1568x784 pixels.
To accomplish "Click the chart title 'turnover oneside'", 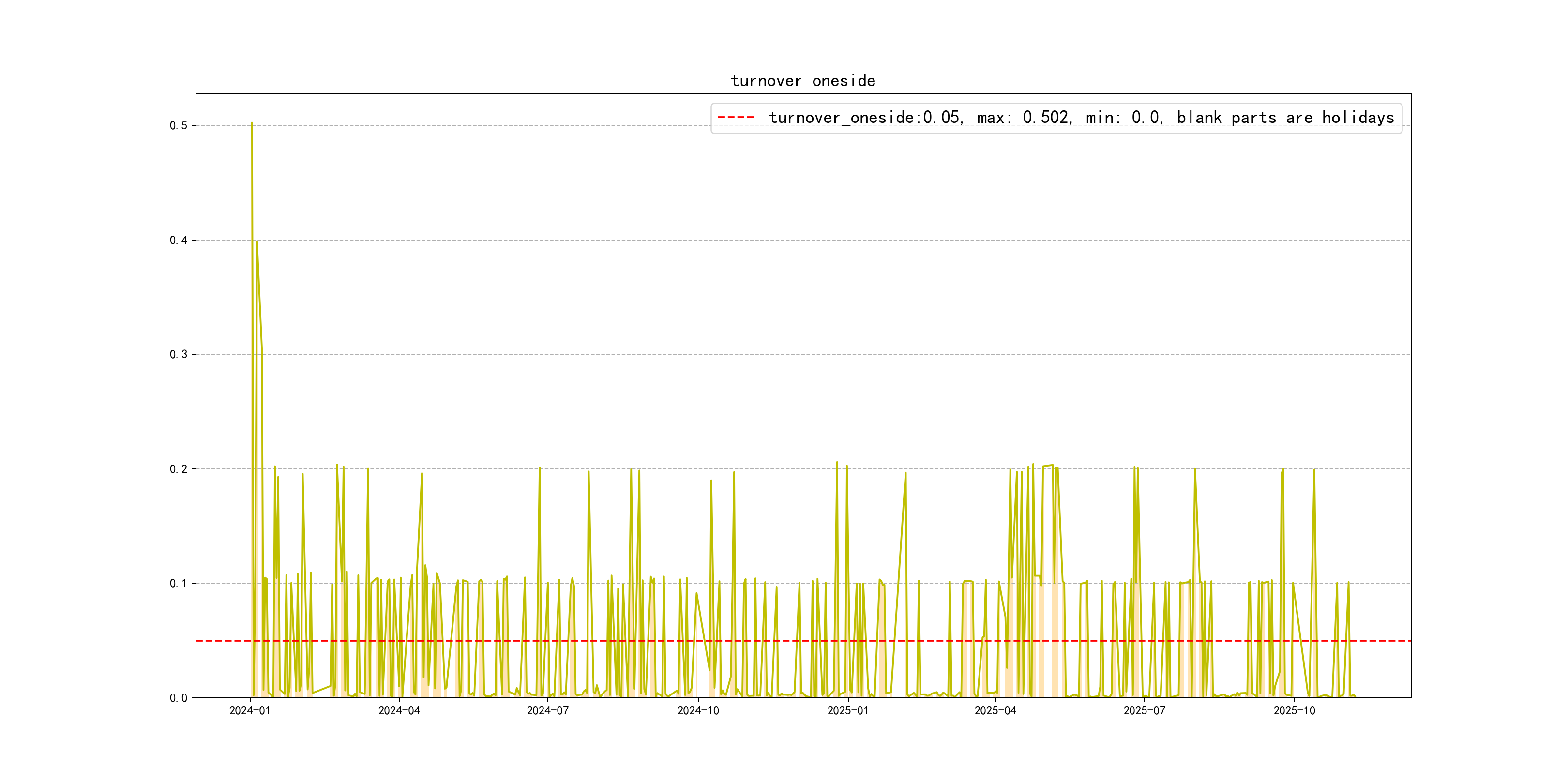I will [x=802, y=81].
